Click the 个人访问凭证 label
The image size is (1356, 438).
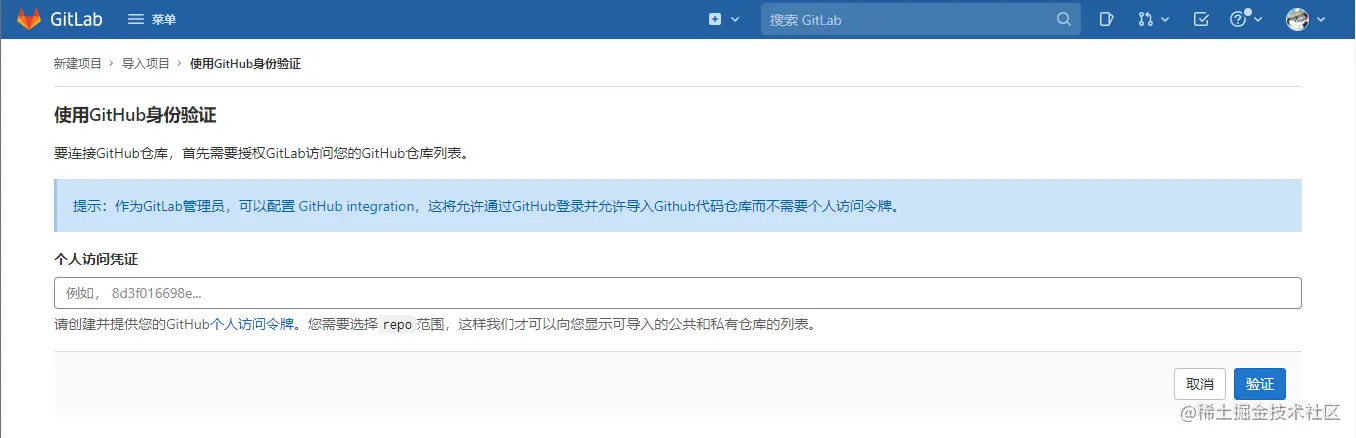(96, 259)
